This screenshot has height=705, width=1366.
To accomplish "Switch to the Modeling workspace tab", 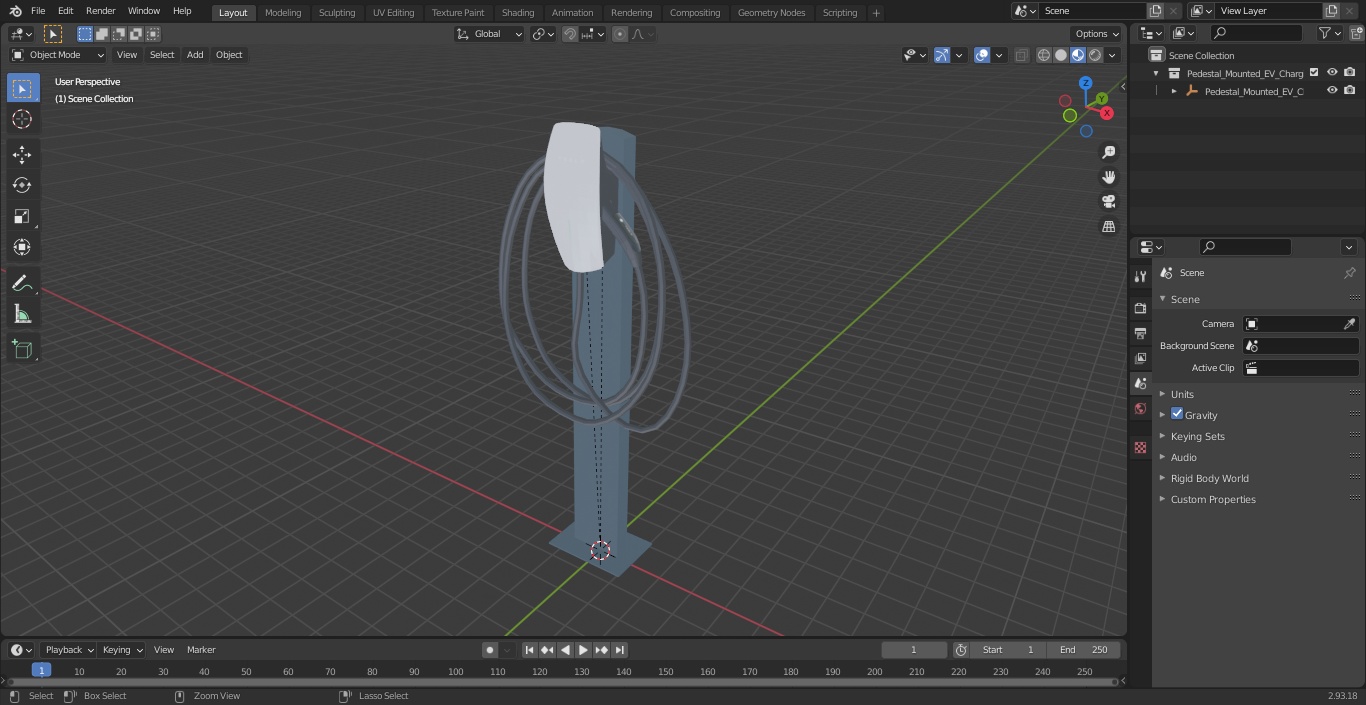I will [x=283, y=12].
